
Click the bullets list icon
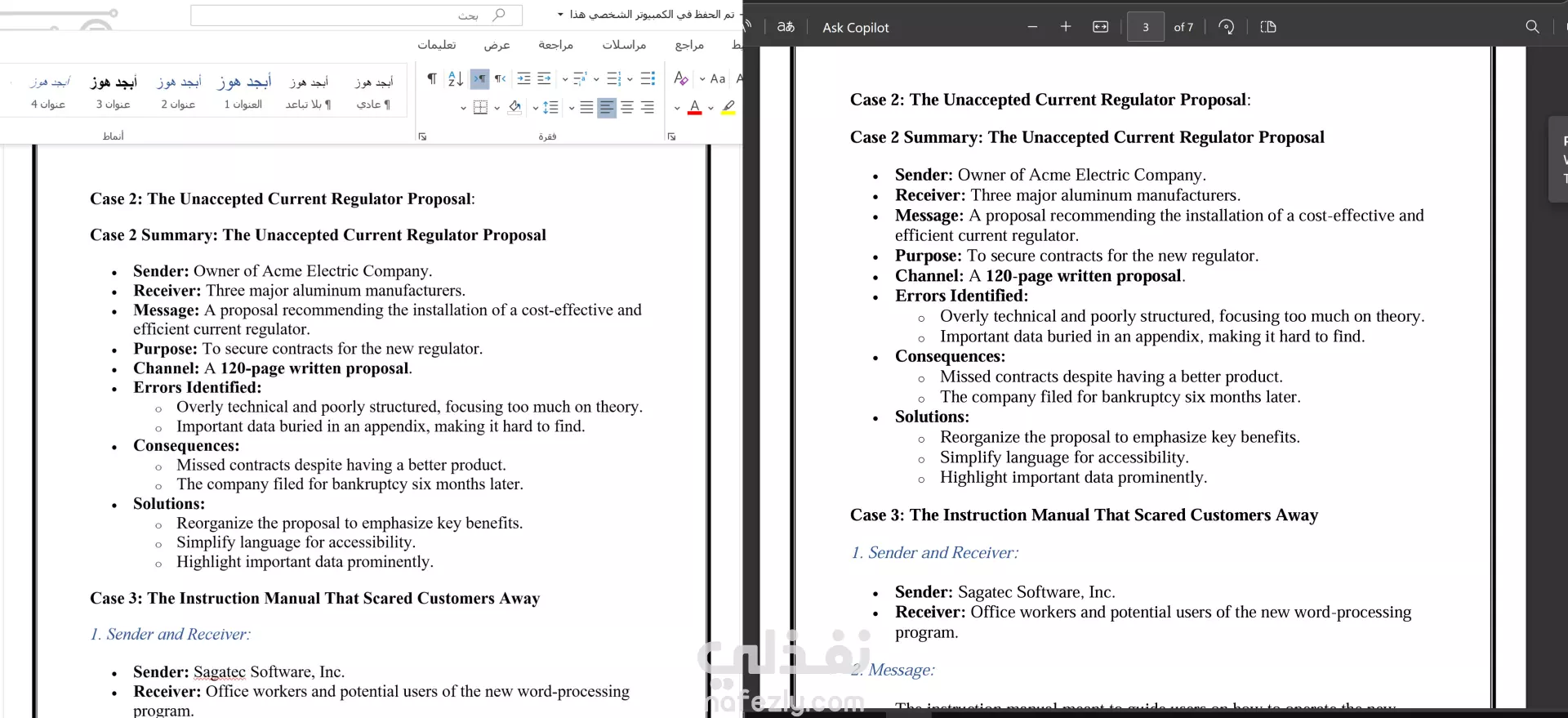(648, 78)
